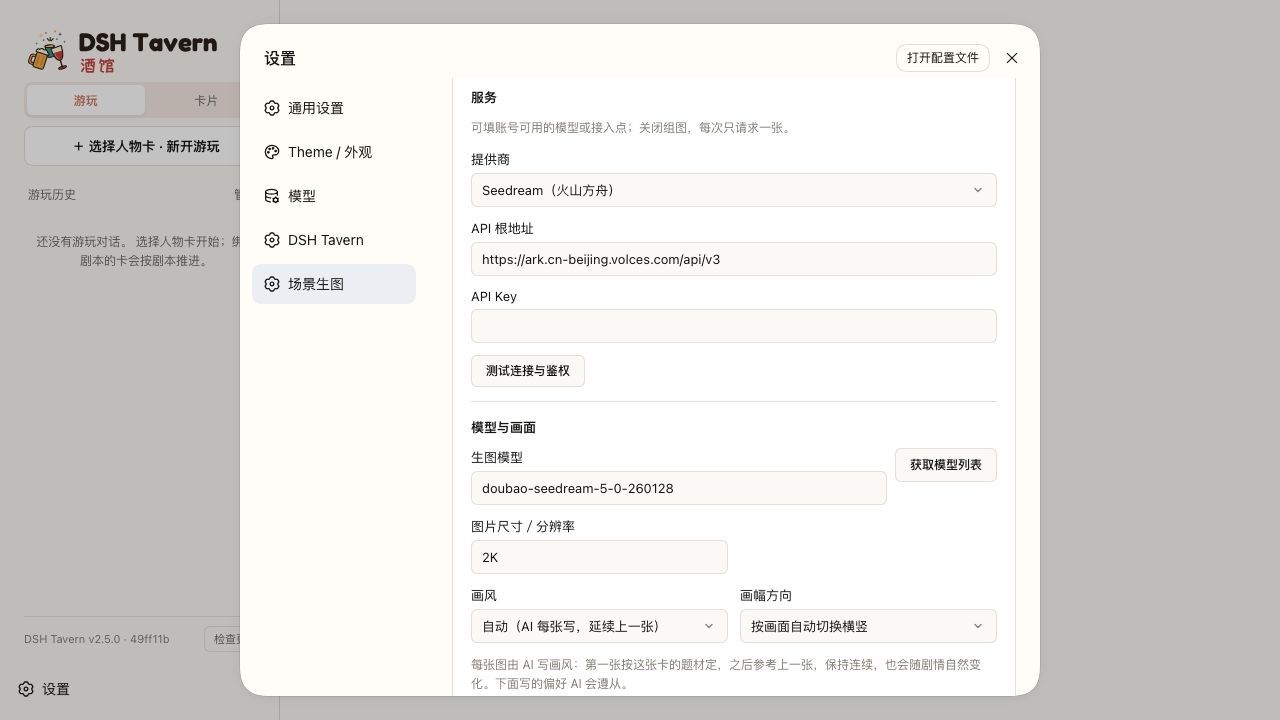This screenshot has width=1280, height=720.
Task: Open the 画幅方向 orientation dropdown
Action: pyautogui.click(x=868, y=626)
